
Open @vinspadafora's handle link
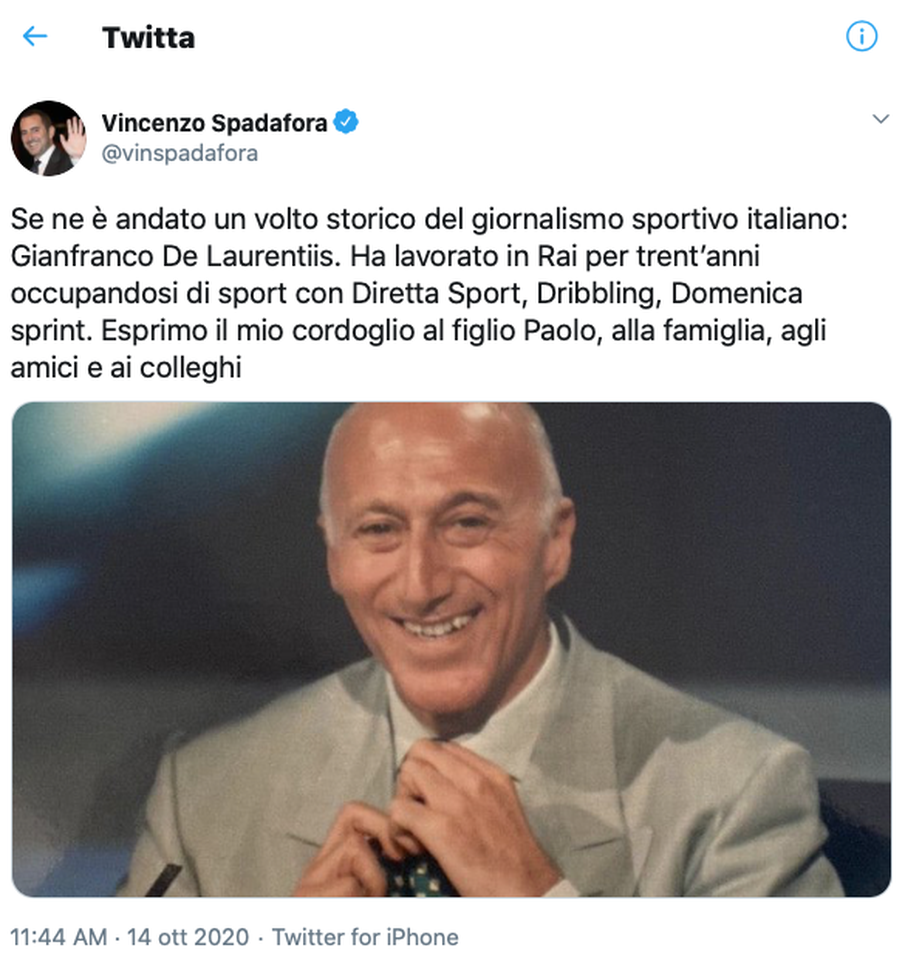(179, 153)
